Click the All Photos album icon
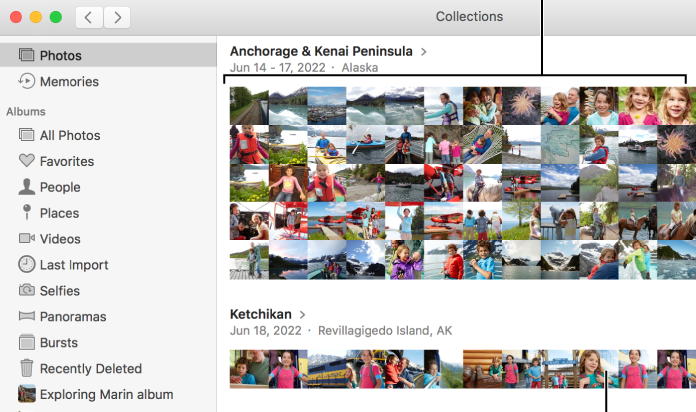696x412 pixels. [26, 135]
